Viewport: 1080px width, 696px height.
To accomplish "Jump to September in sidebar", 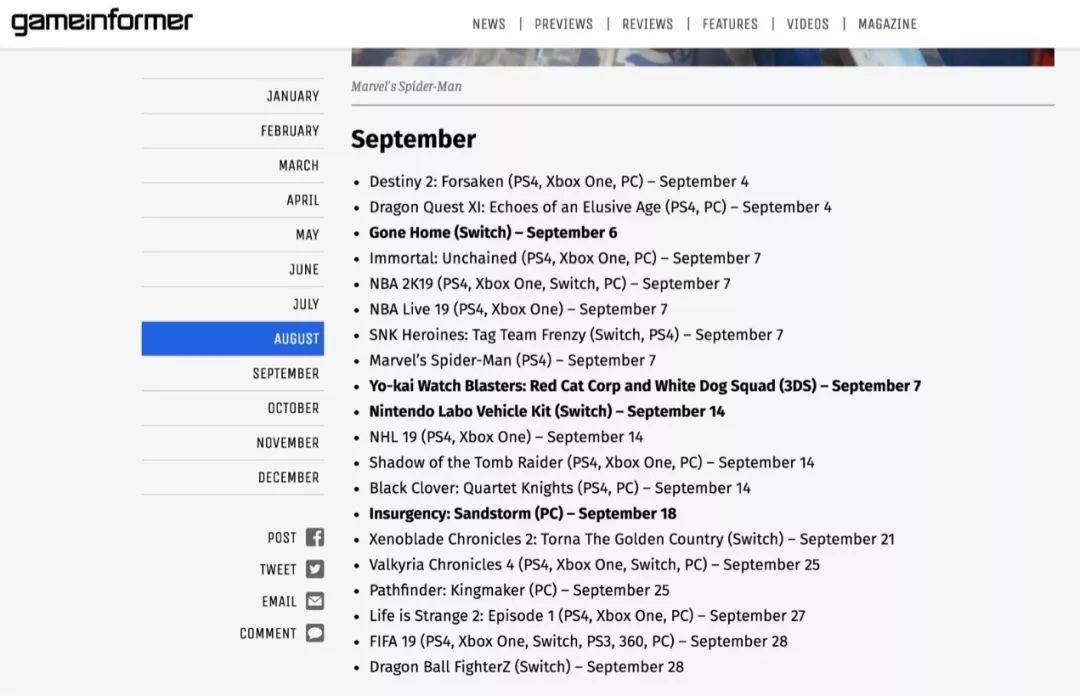I will point(233,373).
